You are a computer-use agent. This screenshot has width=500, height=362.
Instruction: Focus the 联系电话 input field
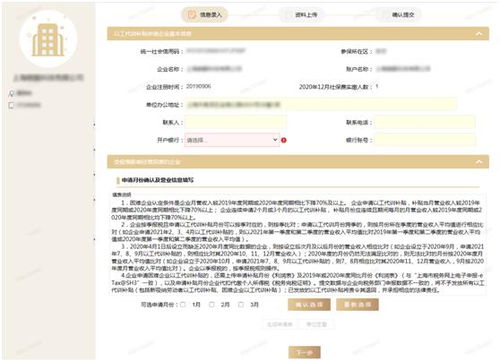click(x=425, y=122)
